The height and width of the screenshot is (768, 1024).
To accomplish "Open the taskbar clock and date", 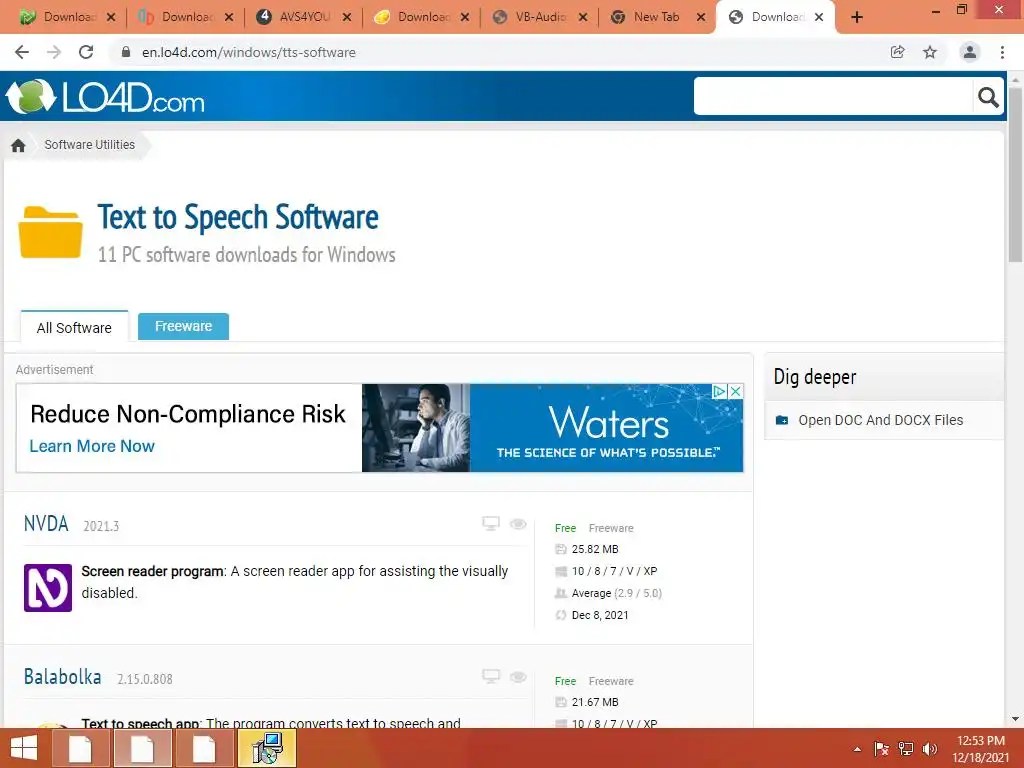I will 980,749.
